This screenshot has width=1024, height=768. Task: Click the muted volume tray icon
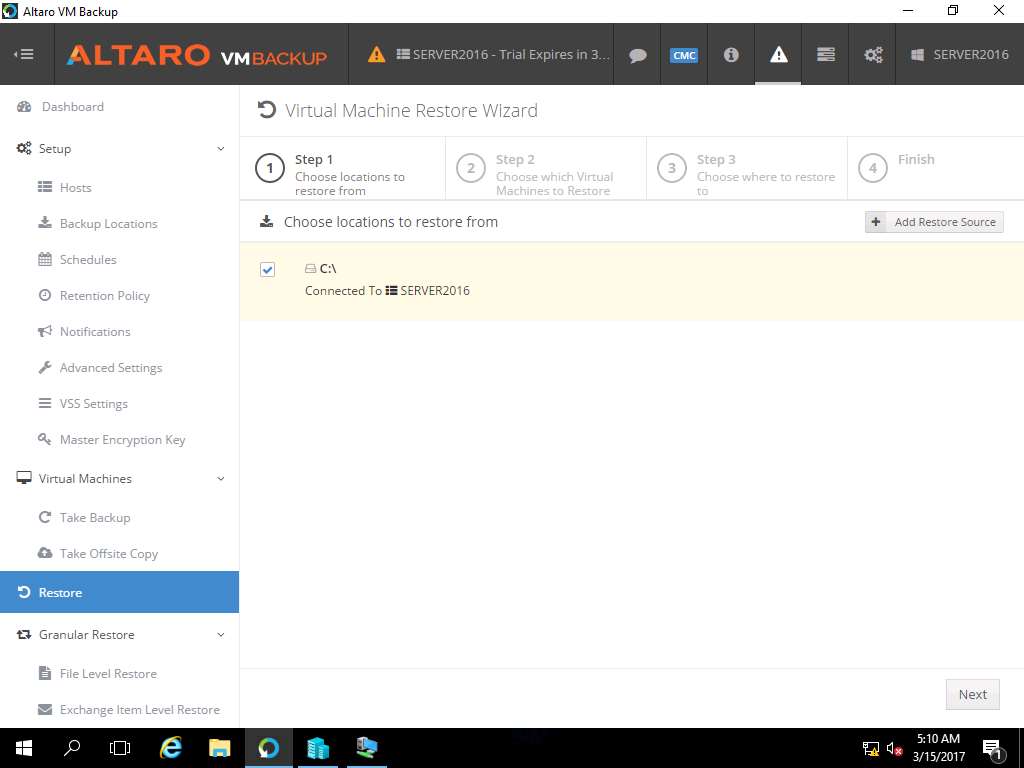coord(894,749)
